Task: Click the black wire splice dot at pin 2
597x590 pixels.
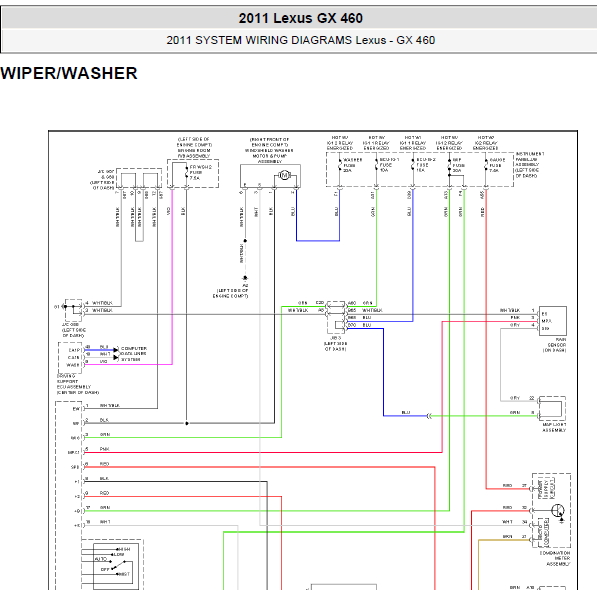Action: coord(187,423)
